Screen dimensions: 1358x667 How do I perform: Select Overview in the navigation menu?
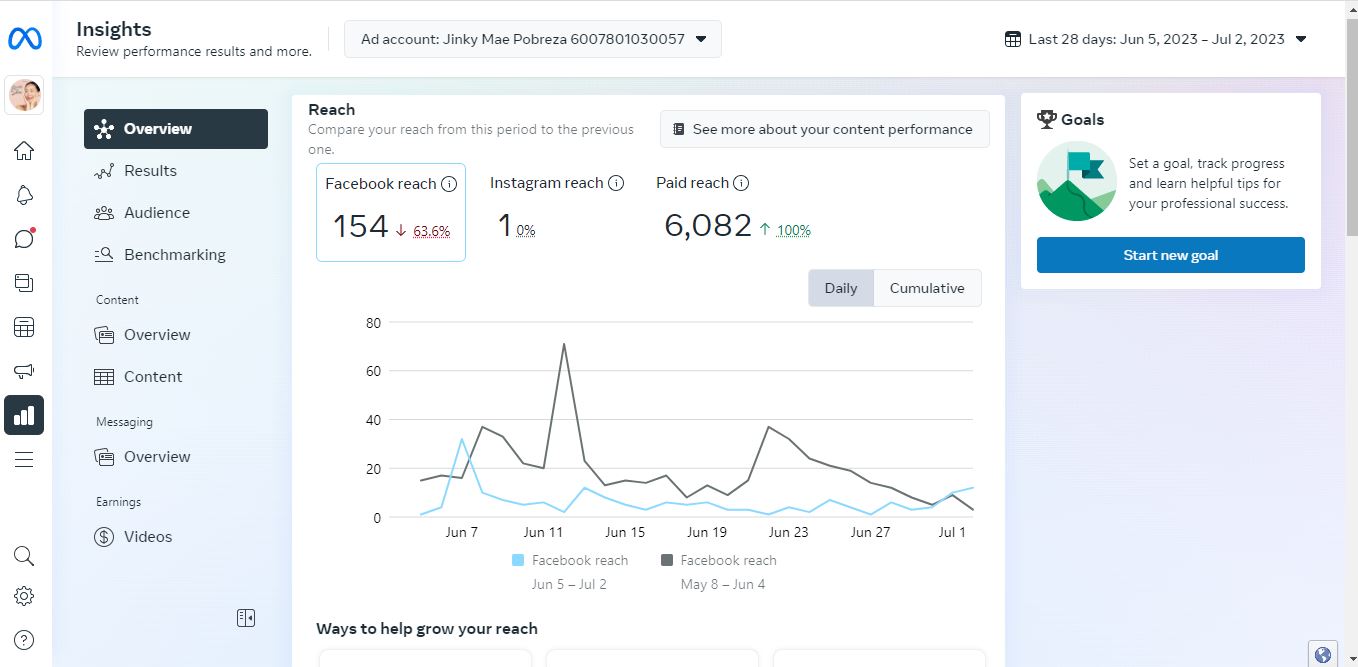point(176,129)
